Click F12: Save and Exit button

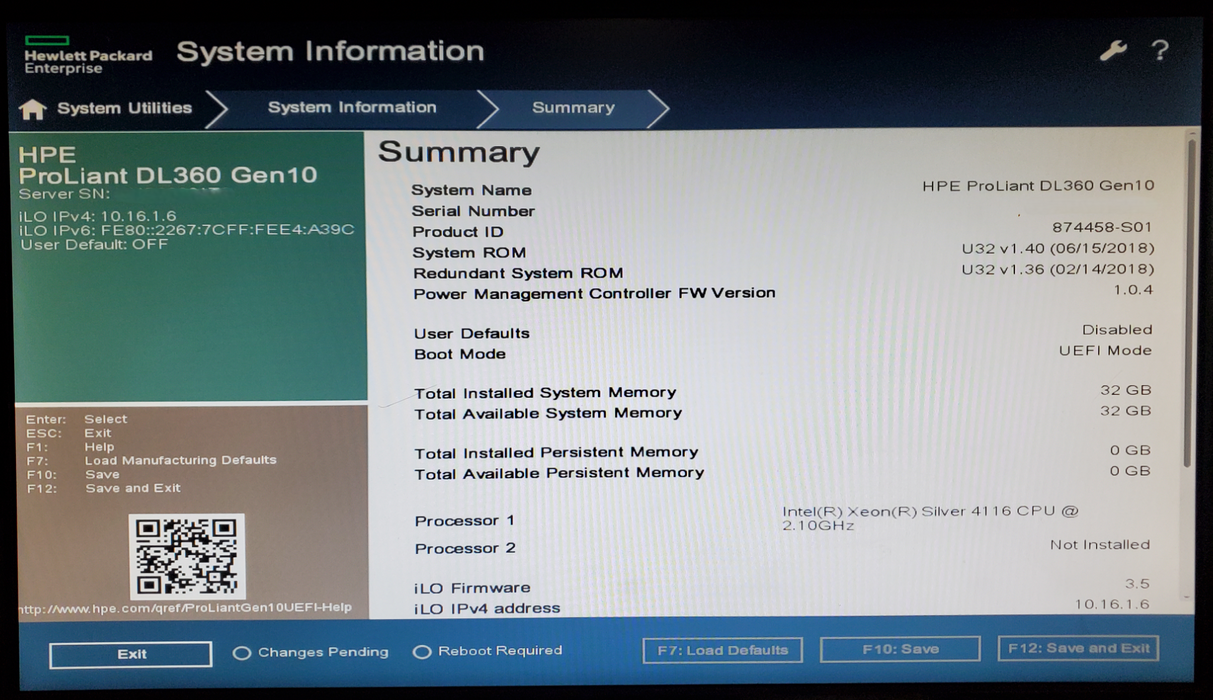point(1078,648)
